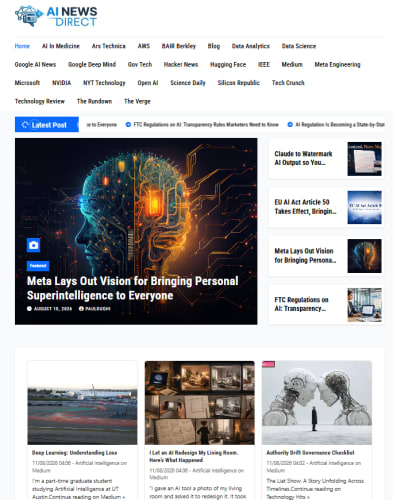Open article Authority Drift Governance Checklist
Image resolution: width=393 pixels, height=500 pixels.
coord(310,453)
